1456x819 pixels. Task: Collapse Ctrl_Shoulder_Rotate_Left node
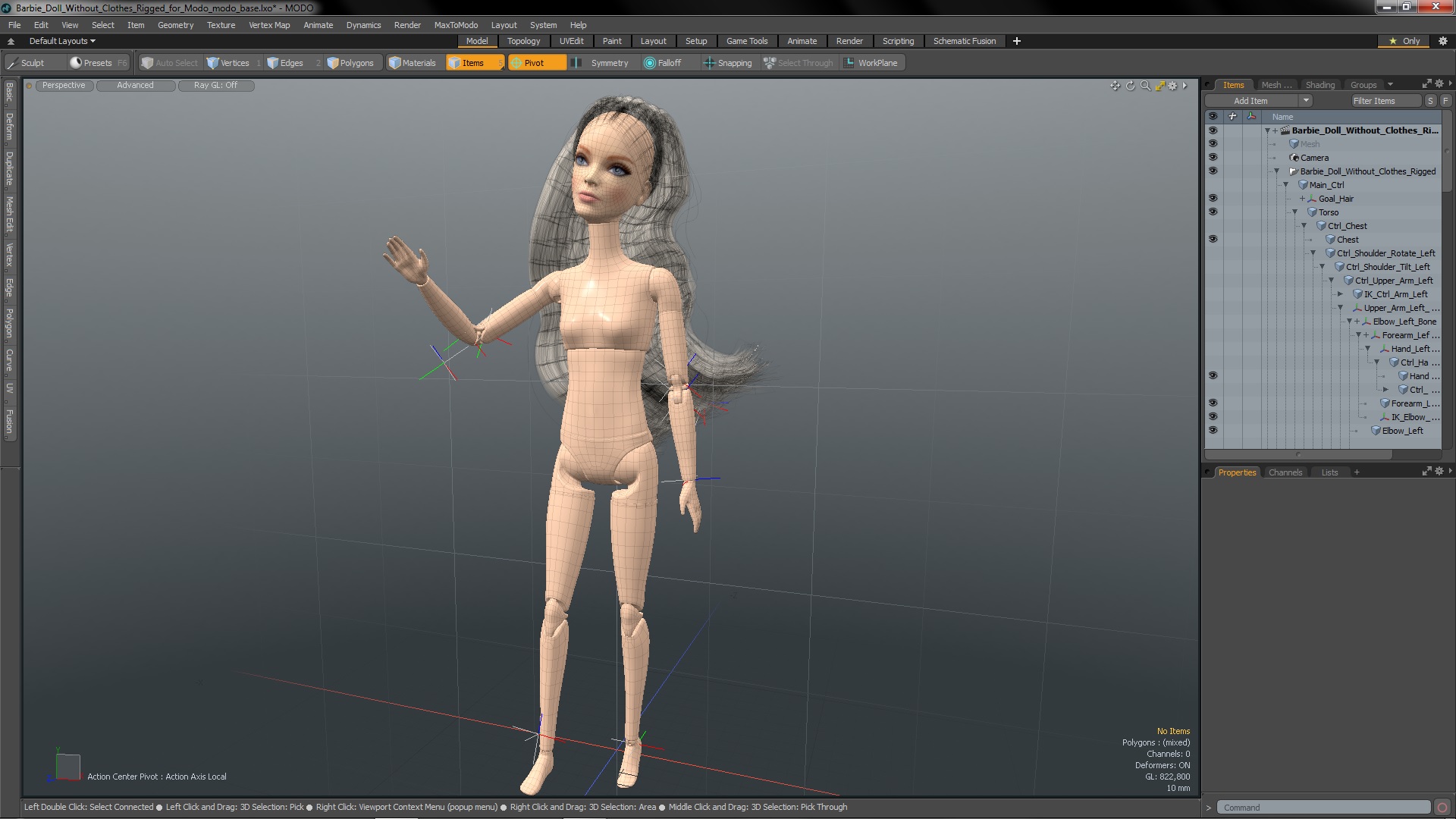point(1313,253)
